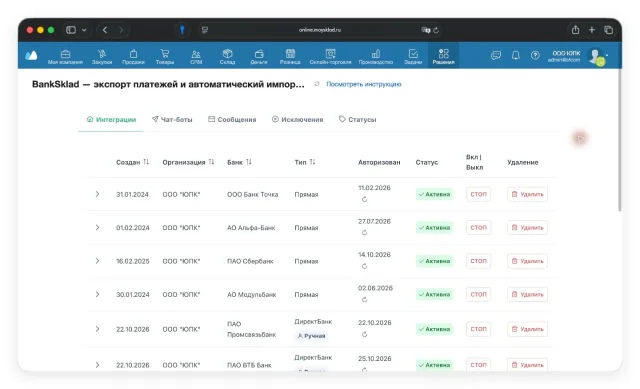Refresh authorization for ПАО Сбербанк row
The image size is (640, 389).
[364, 266]
